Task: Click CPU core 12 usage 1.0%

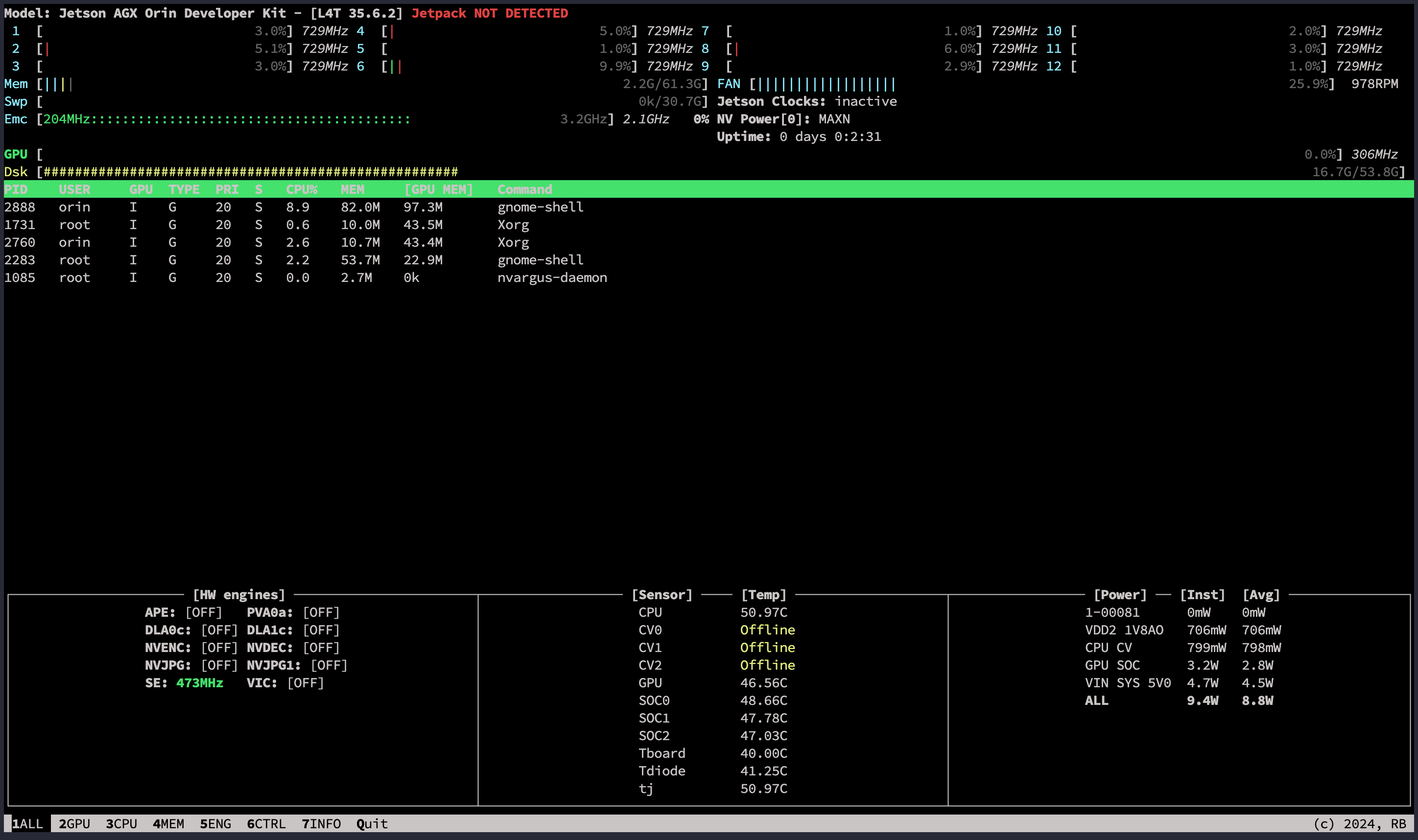Action: tap(1304, 66)
